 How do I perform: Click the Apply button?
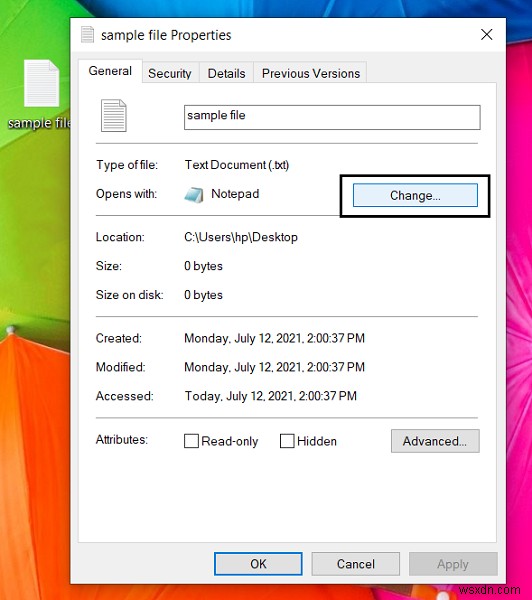pyautogui.click(x=453, y=564)
